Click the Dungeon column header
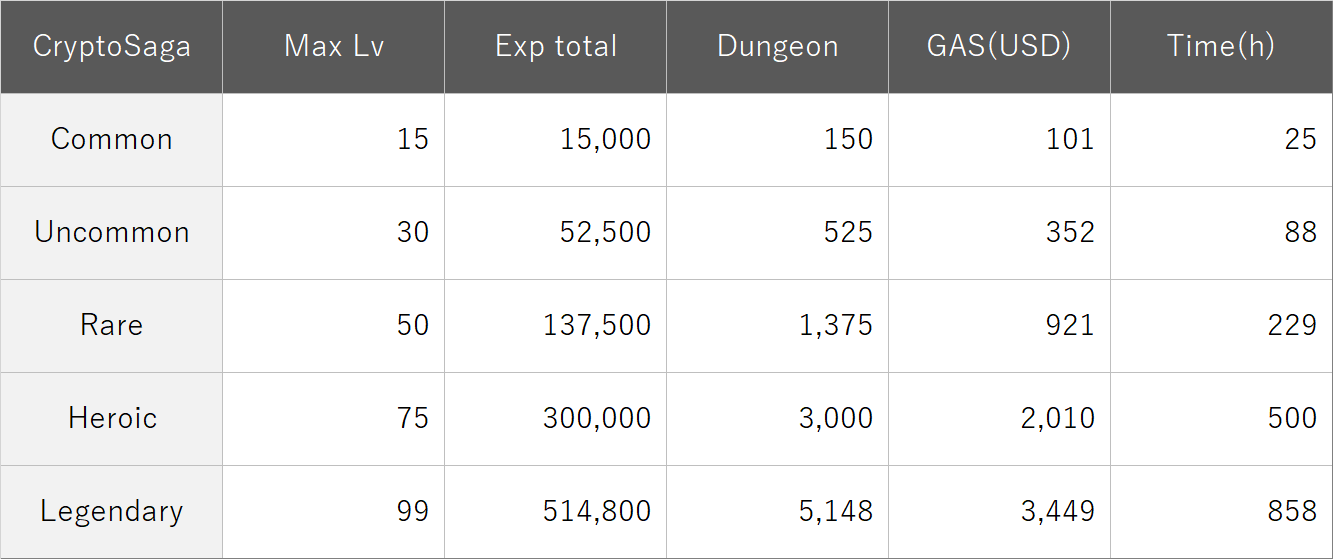1333x559 pixels. pos(777,47)
